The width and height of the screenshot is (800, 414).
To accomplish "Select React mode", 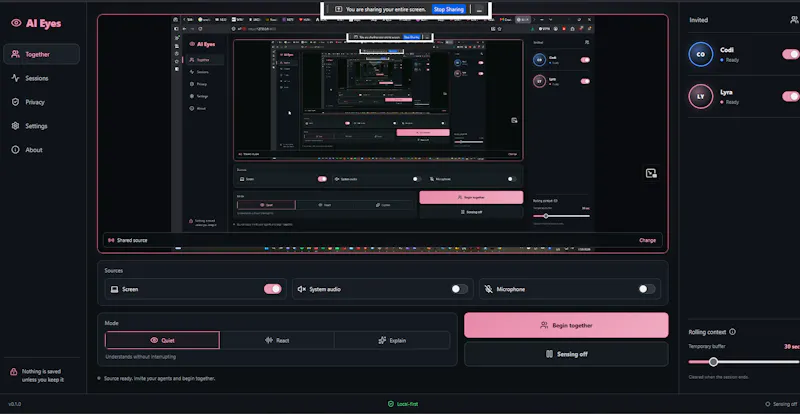I will tap(277, 340).
